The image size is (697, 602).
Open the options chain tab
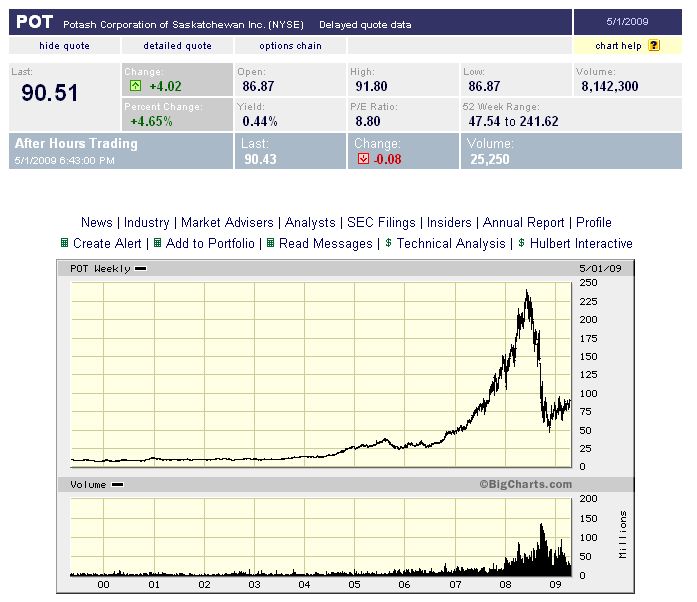point(290,45)
